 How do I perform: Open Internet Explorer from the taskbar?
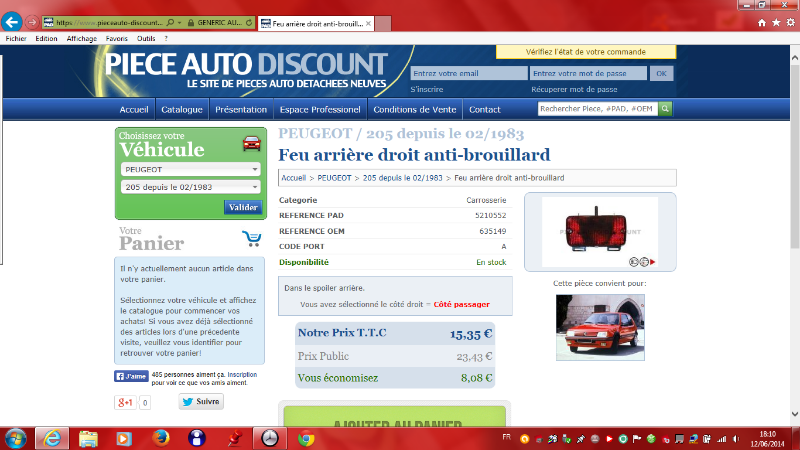point(52,438)
